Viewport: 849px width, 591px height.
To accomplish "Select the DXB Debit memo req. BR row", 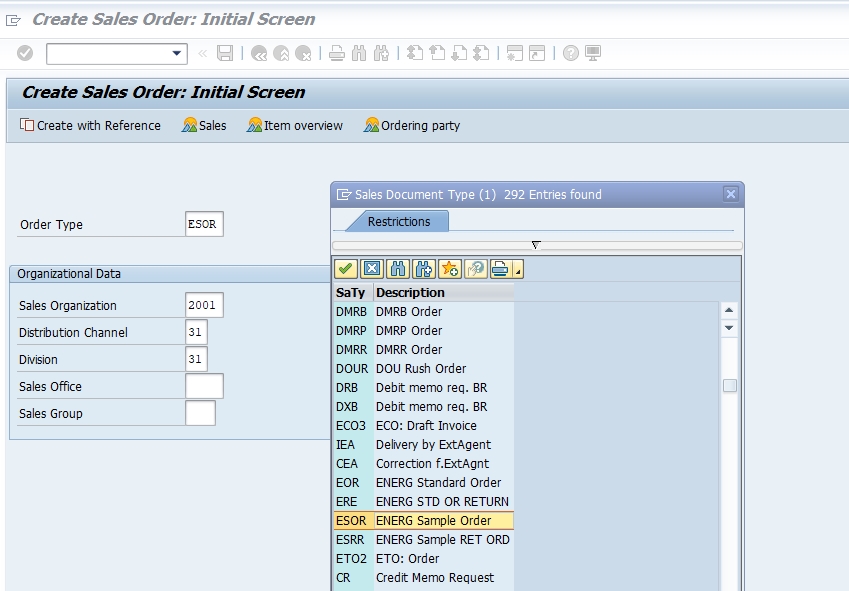I will [423, 406].
